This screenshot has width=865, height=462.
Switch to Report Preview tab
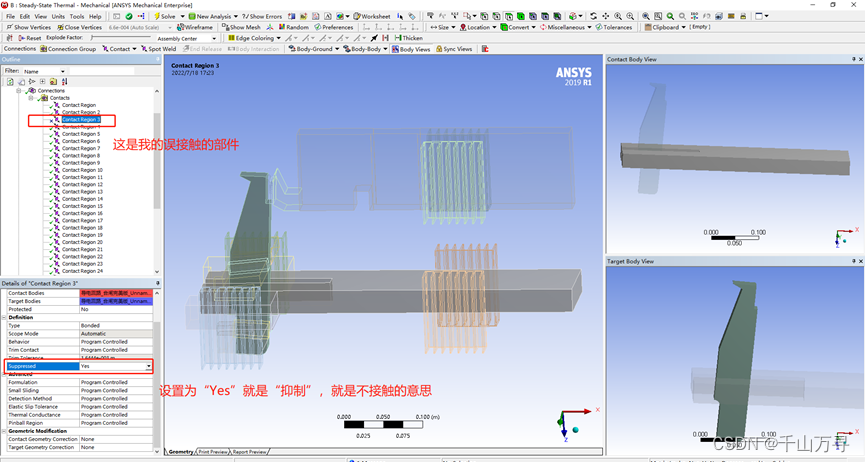249,452
